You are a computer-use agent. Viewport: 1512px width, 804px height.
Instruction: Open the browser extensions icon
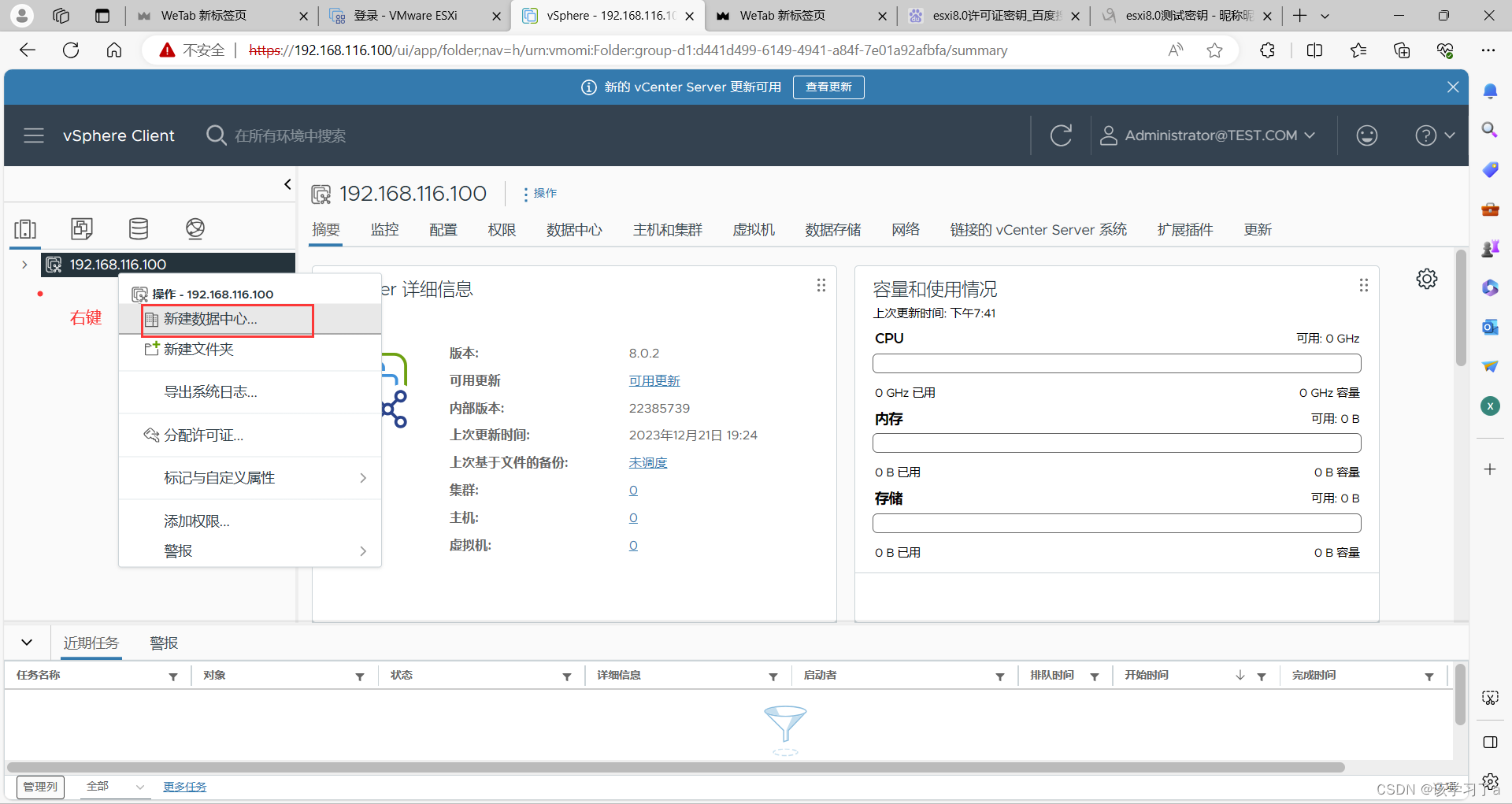pos(1267,50)
